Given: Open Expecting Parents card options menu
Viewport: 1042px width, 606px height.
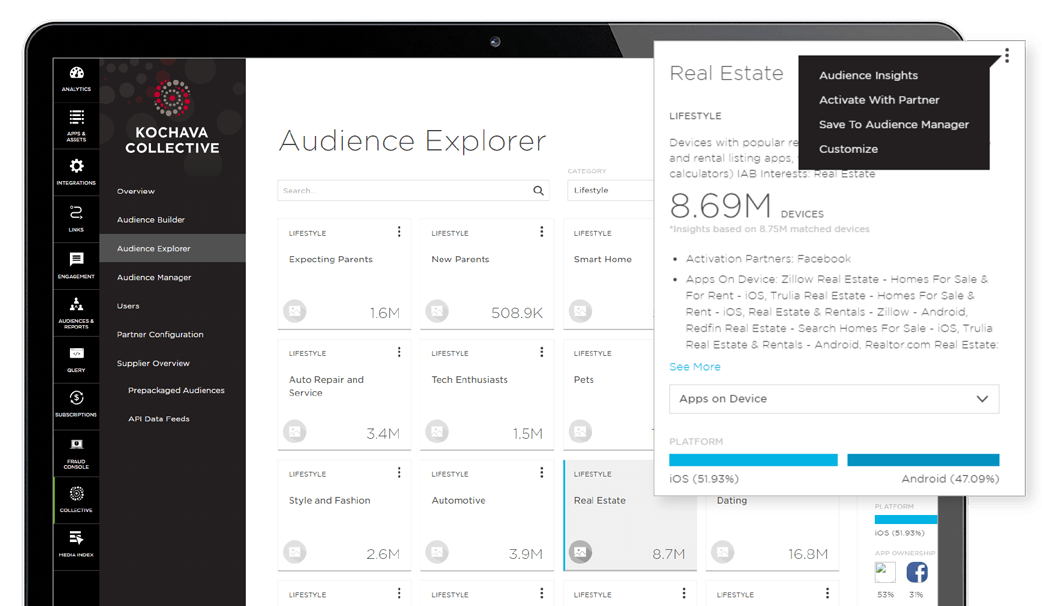Looking at the screenshot, I should [399, 231].
